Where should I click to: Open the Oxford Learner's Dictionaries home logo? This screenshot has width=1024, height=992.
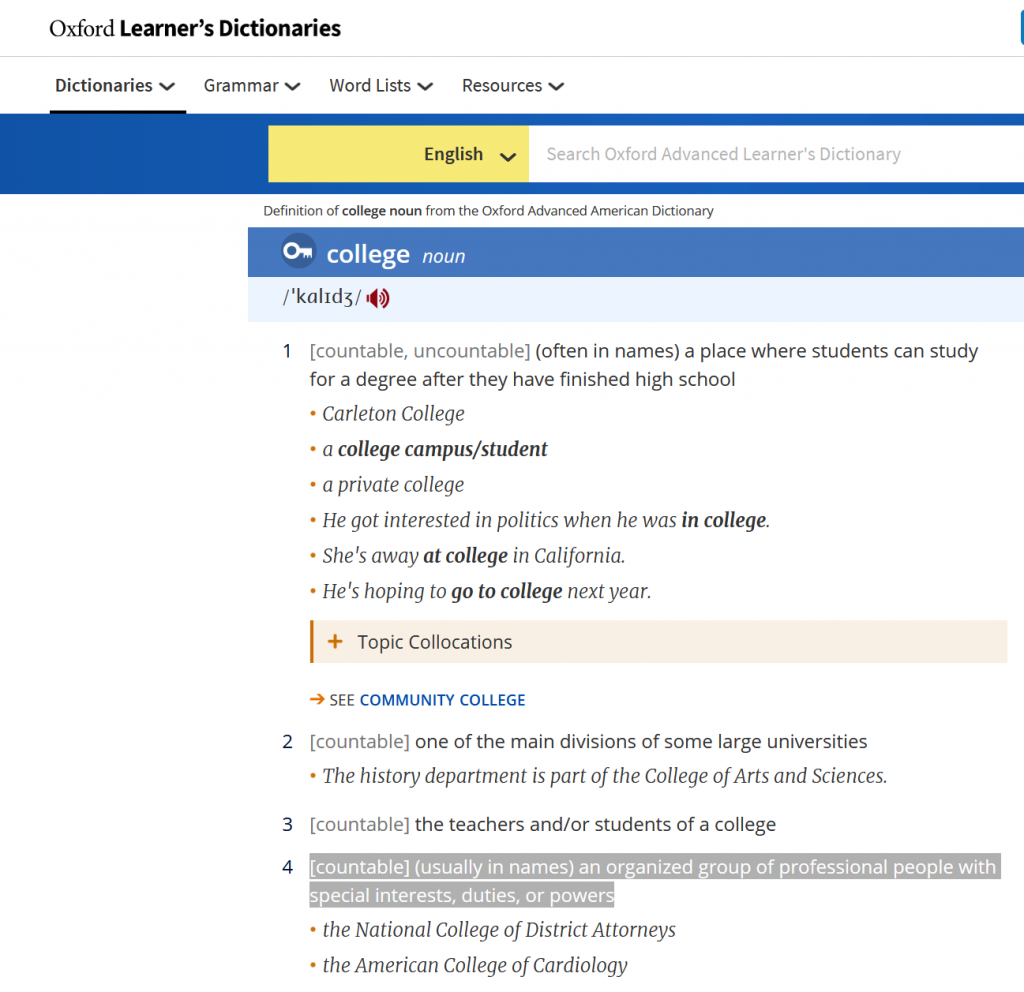(195, 28)
